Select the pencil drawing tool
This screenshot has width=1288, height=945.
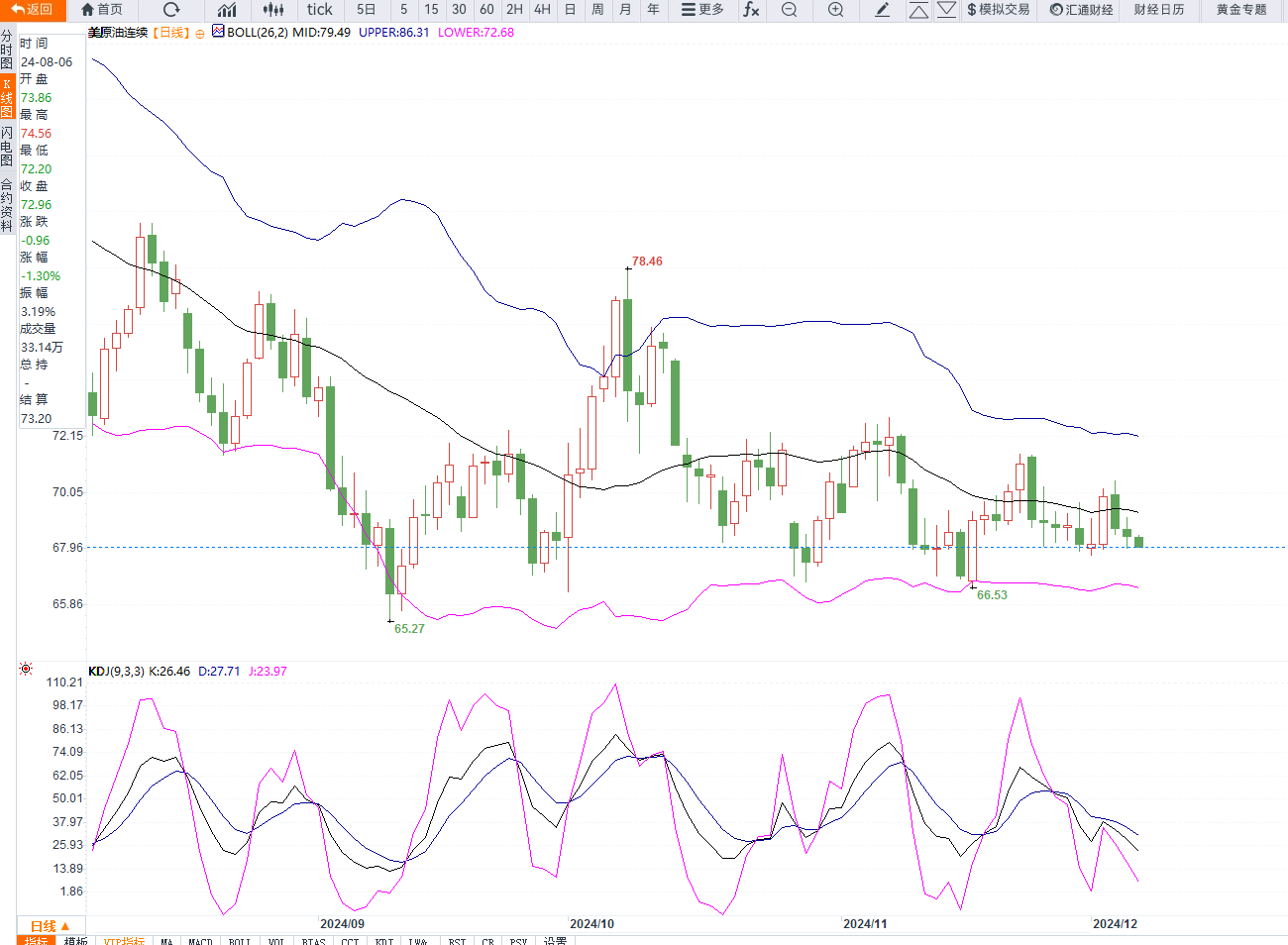click(882, 10)
